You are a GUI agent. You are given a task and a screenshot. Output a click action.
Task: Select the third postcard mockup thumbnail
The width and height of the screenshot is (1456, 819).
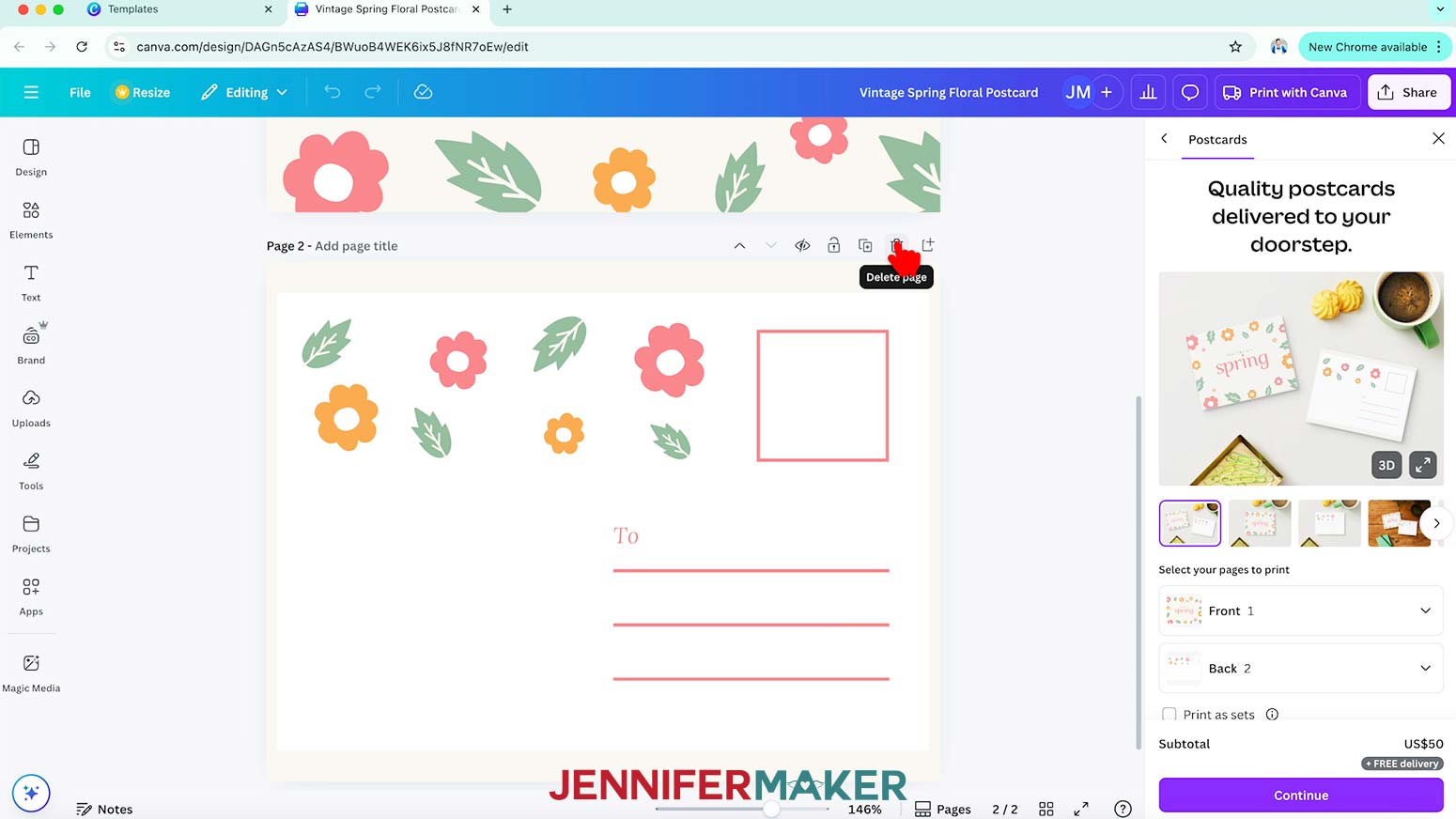(1329, 523)
